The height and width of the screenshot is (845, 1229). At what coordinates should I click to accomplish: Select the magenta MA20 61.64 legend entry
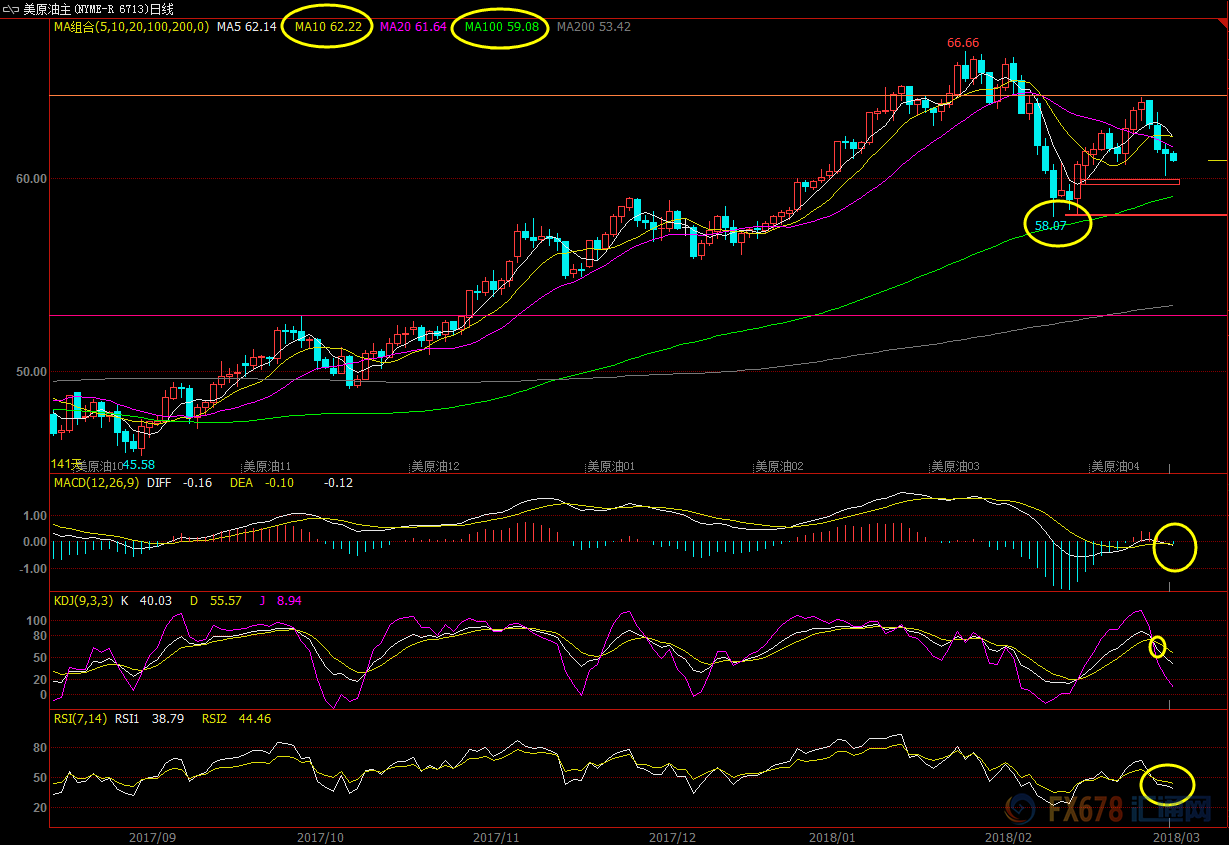pos(413,27)
